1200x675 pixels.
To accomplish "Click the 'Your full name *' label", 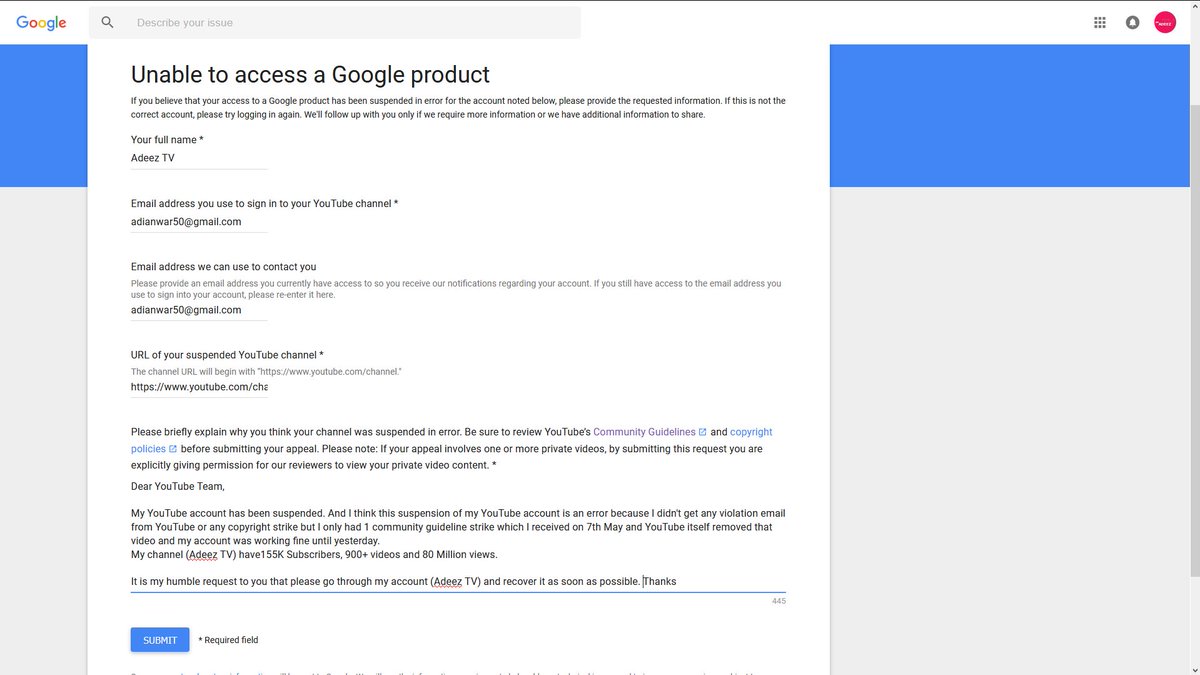I will (167, 140).
